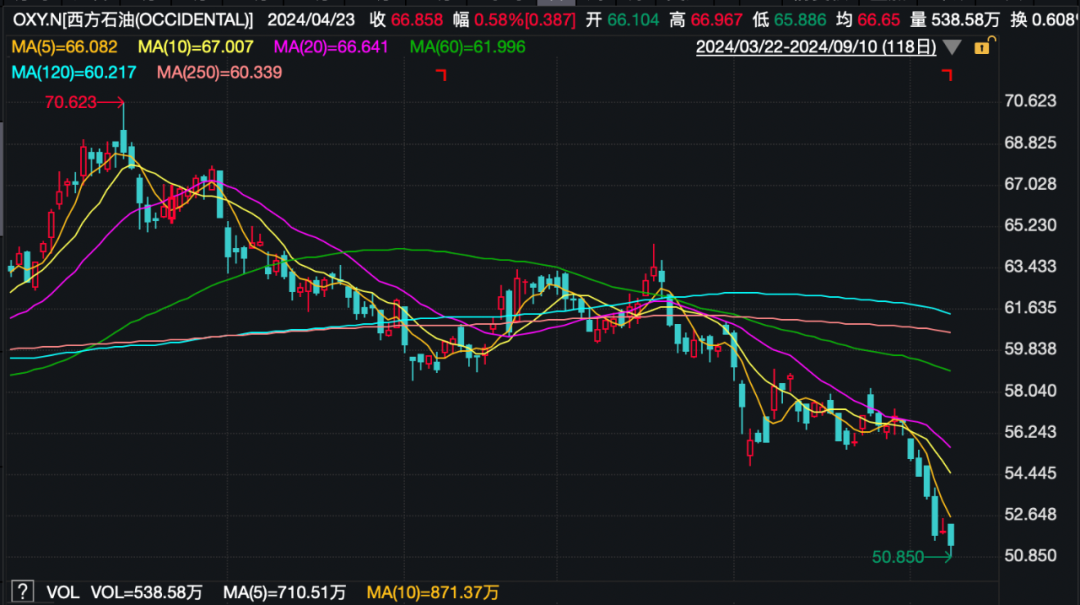Click the volume MA(5)=710.51万 label

(x=284, y=593)
